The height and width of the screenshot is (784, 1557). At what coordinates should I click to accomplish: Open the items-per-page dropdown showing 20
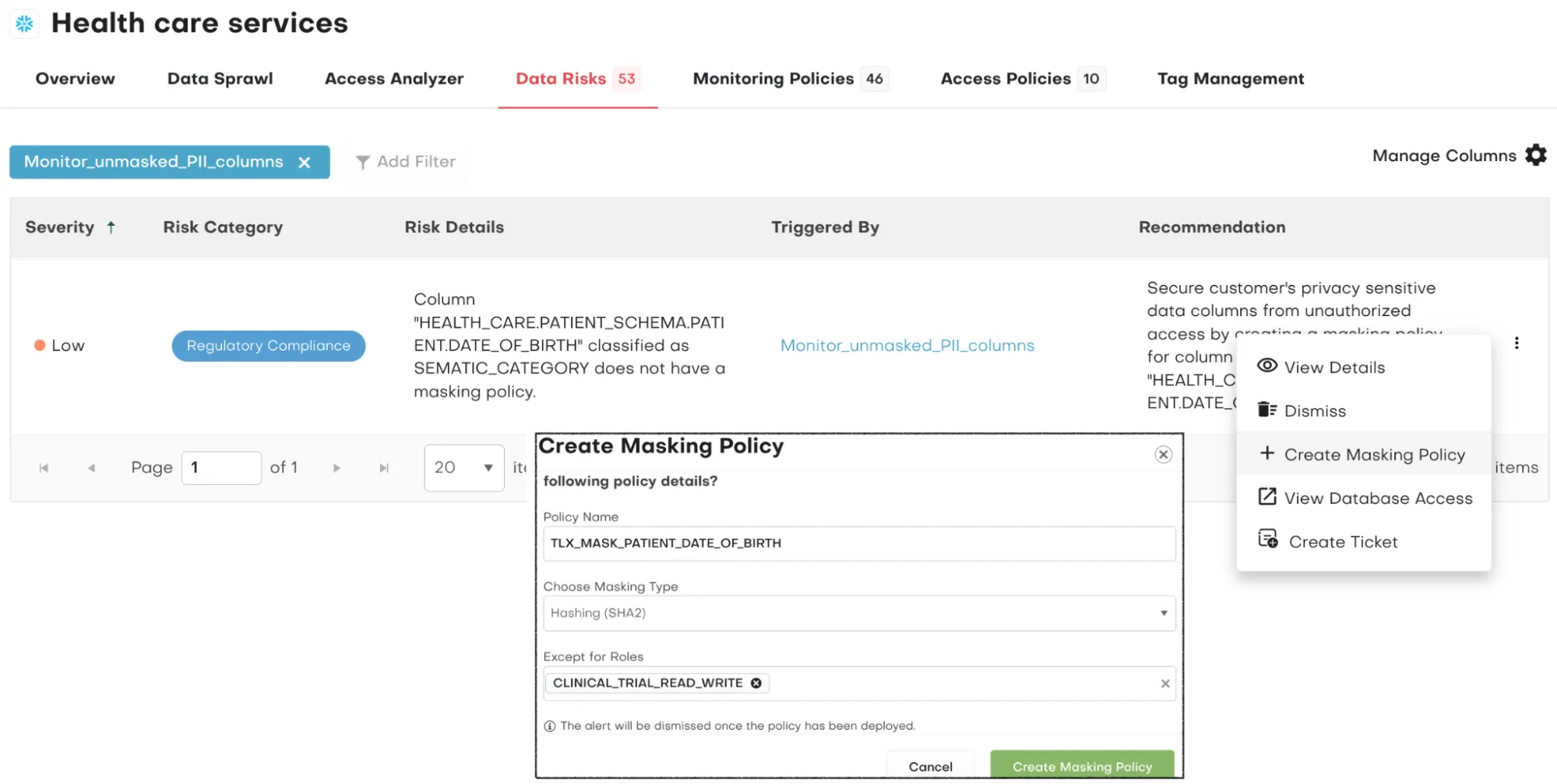pos(464,468)
